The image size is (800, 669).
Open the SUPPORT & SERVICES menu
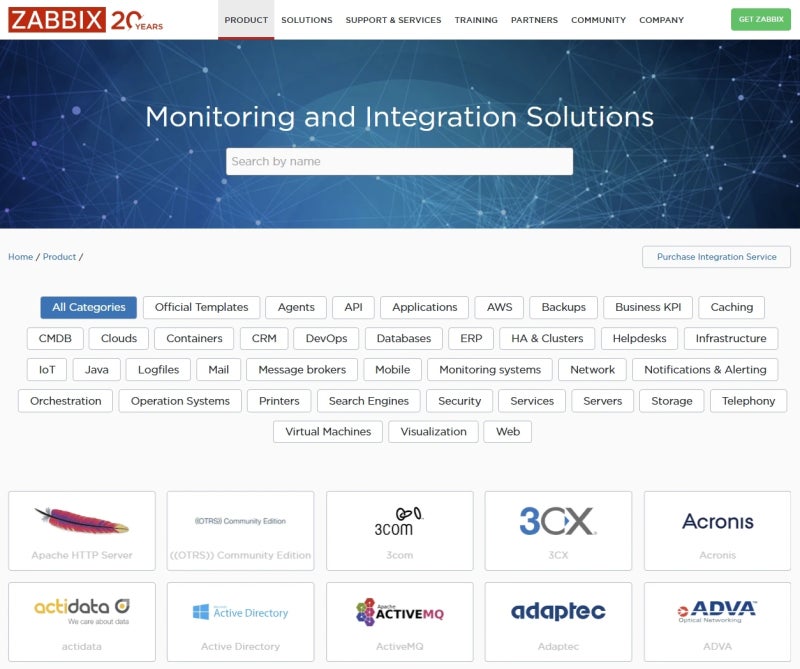[x=393, y=20]
